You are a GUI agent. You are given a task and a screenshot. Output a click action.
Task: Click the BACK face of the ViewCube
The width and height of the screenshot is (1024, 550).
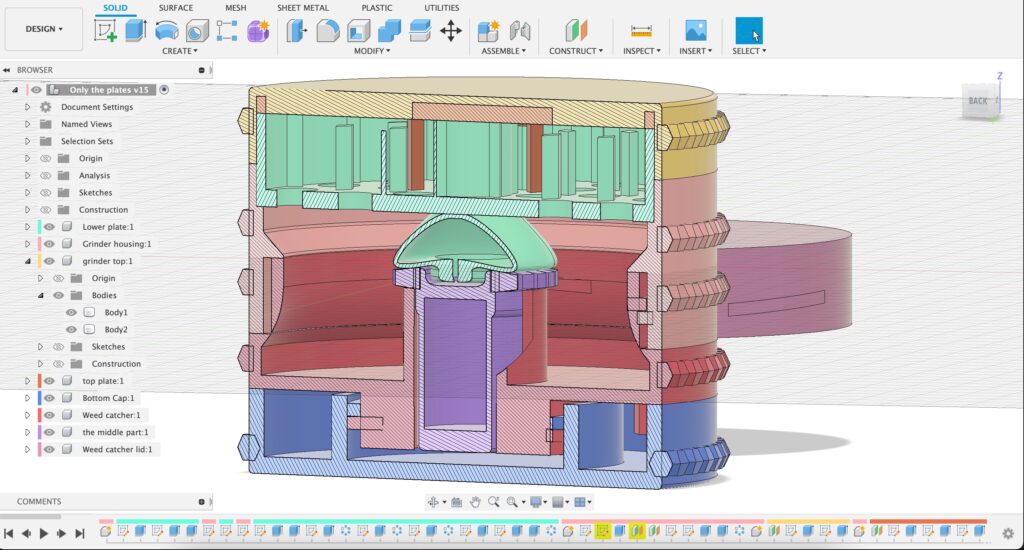(x=977, y=101)
